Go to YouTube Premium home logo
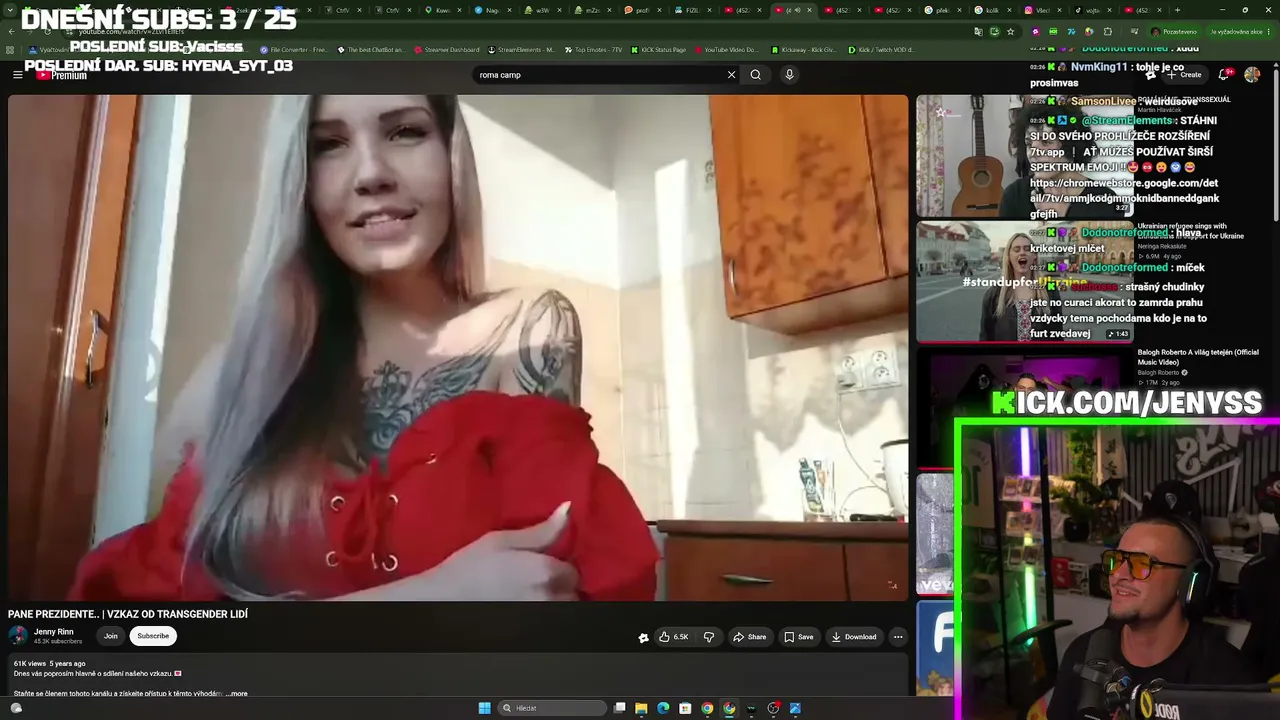The height and width of the screenshot is (720, 1280). pyautogui.click(x=62, y=75)
